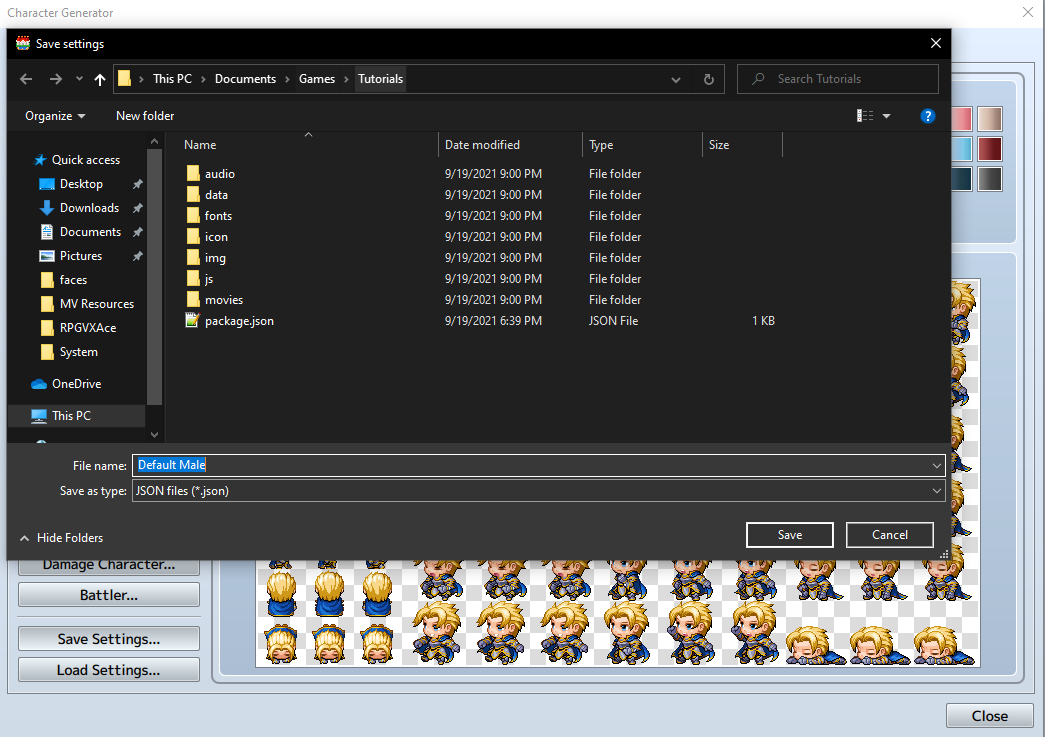Click the Save settings dialog app icon
The width and height of the screenshot is (1045, 737).
(23, 43)
